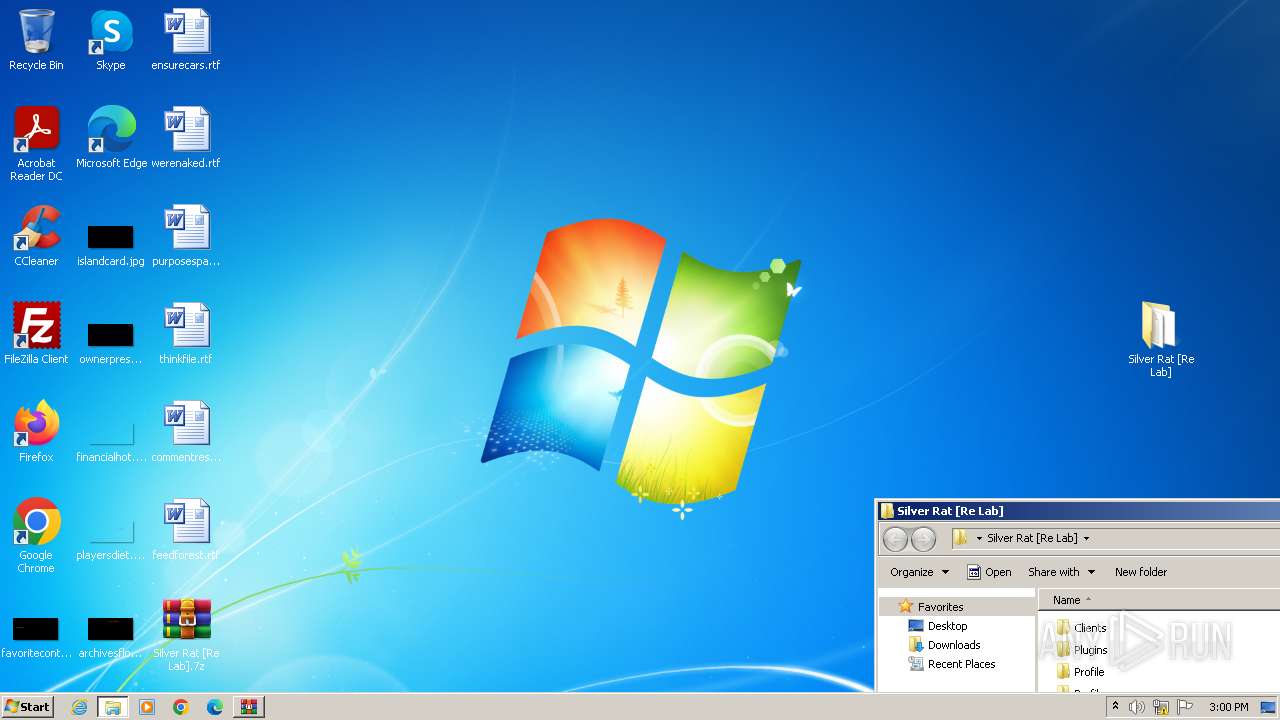Open CCleaner desktop shortcut
Screen dimensions: 1280x720
tap(36, 236)
